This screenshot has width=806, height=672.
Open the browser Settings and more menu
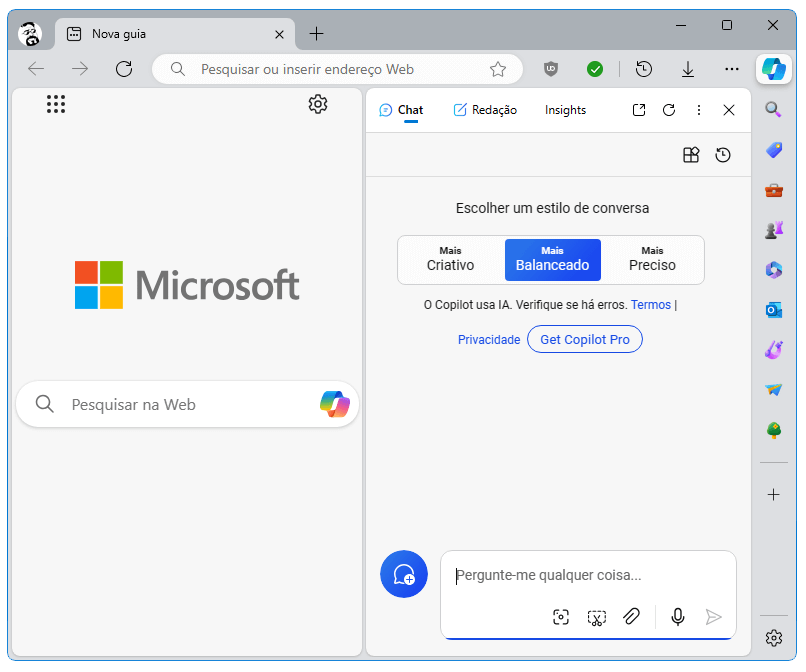click(731, 69)
